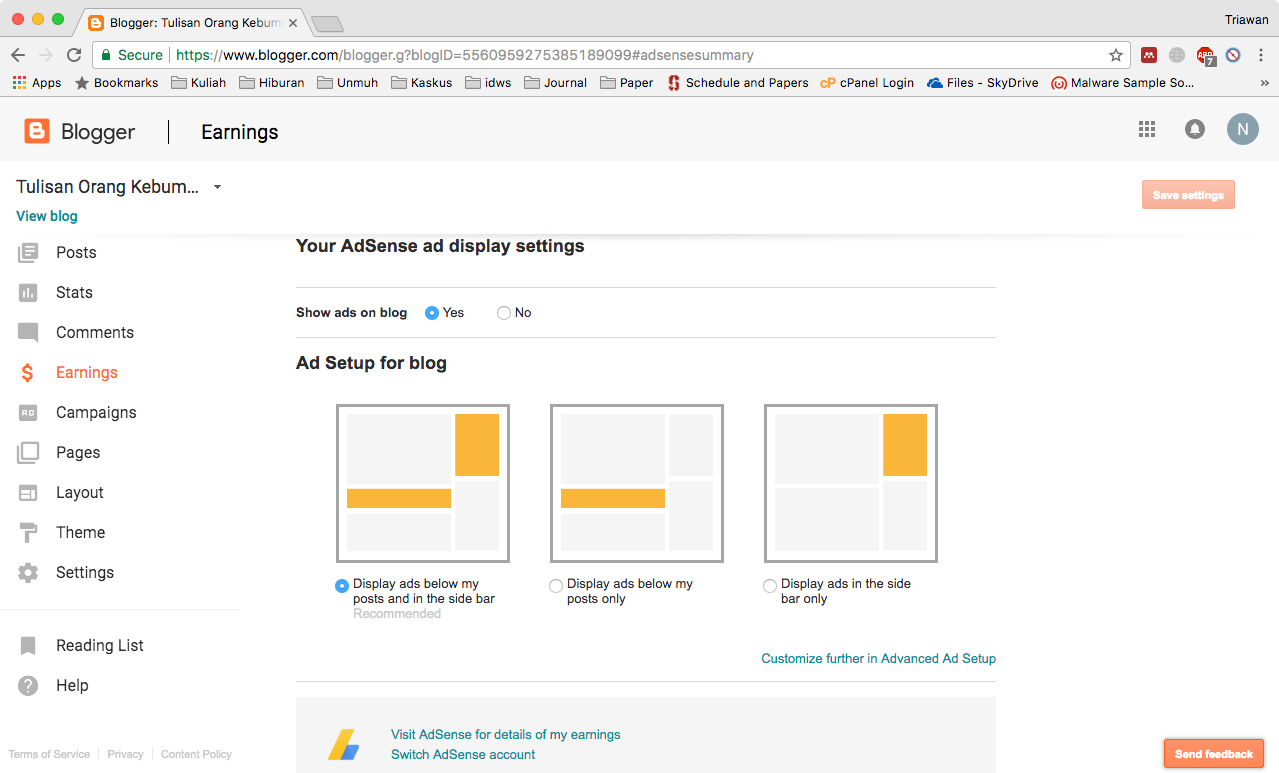Expand the blog selector dropdown arrow
This screenshot has height=773, width=1279.
click(x=217, y=187)
